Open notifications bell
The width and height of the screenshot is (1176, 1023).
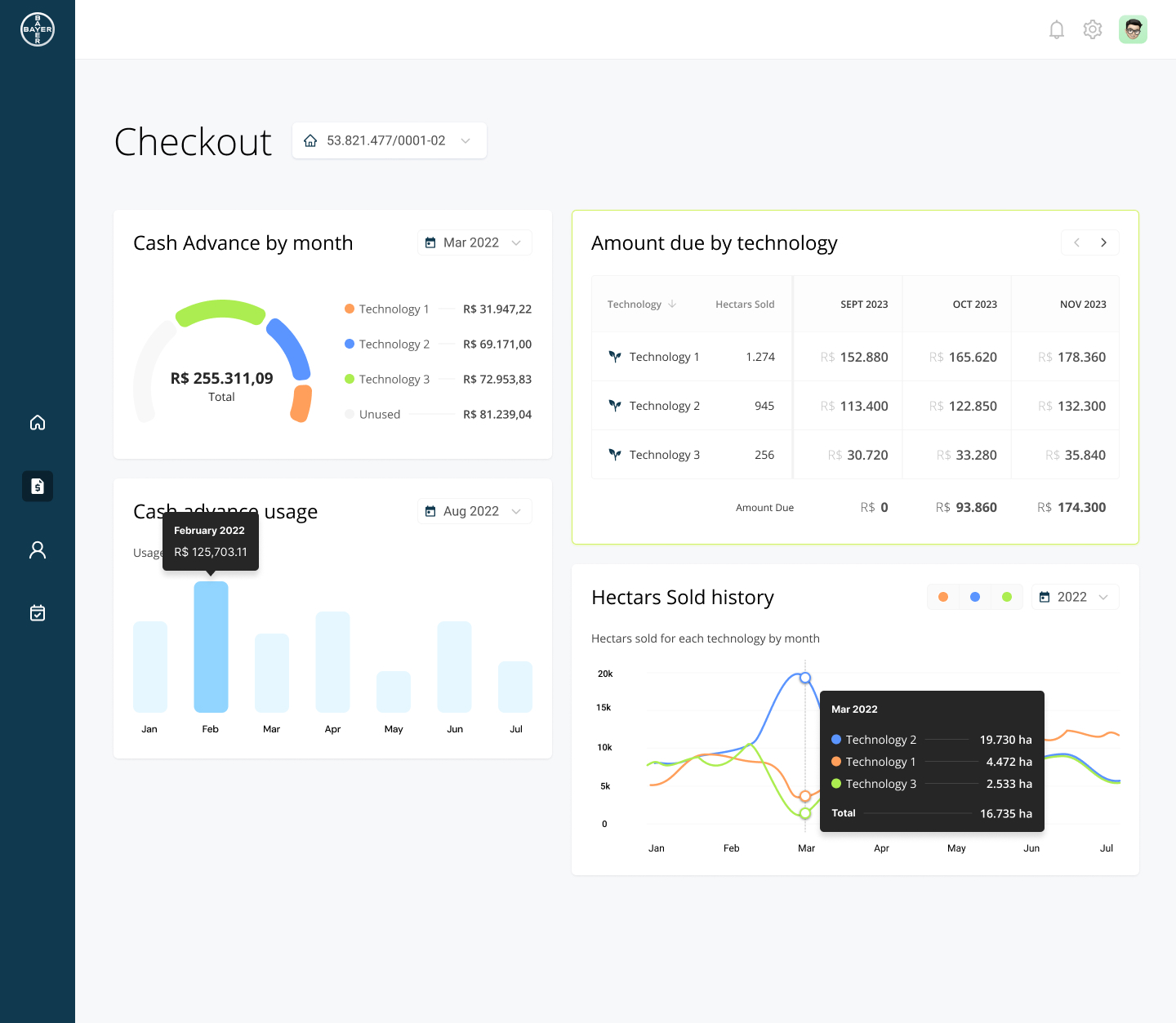pos(1057,30)
